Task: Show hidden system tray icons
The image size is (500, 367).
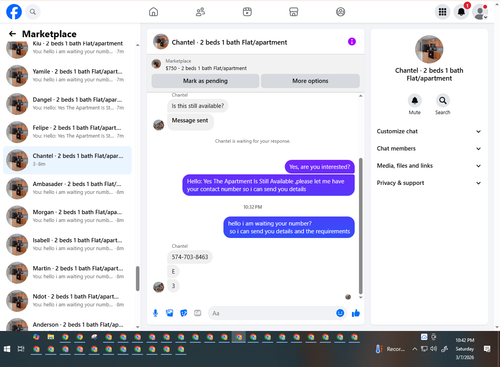Action: [x=414, y=349]
